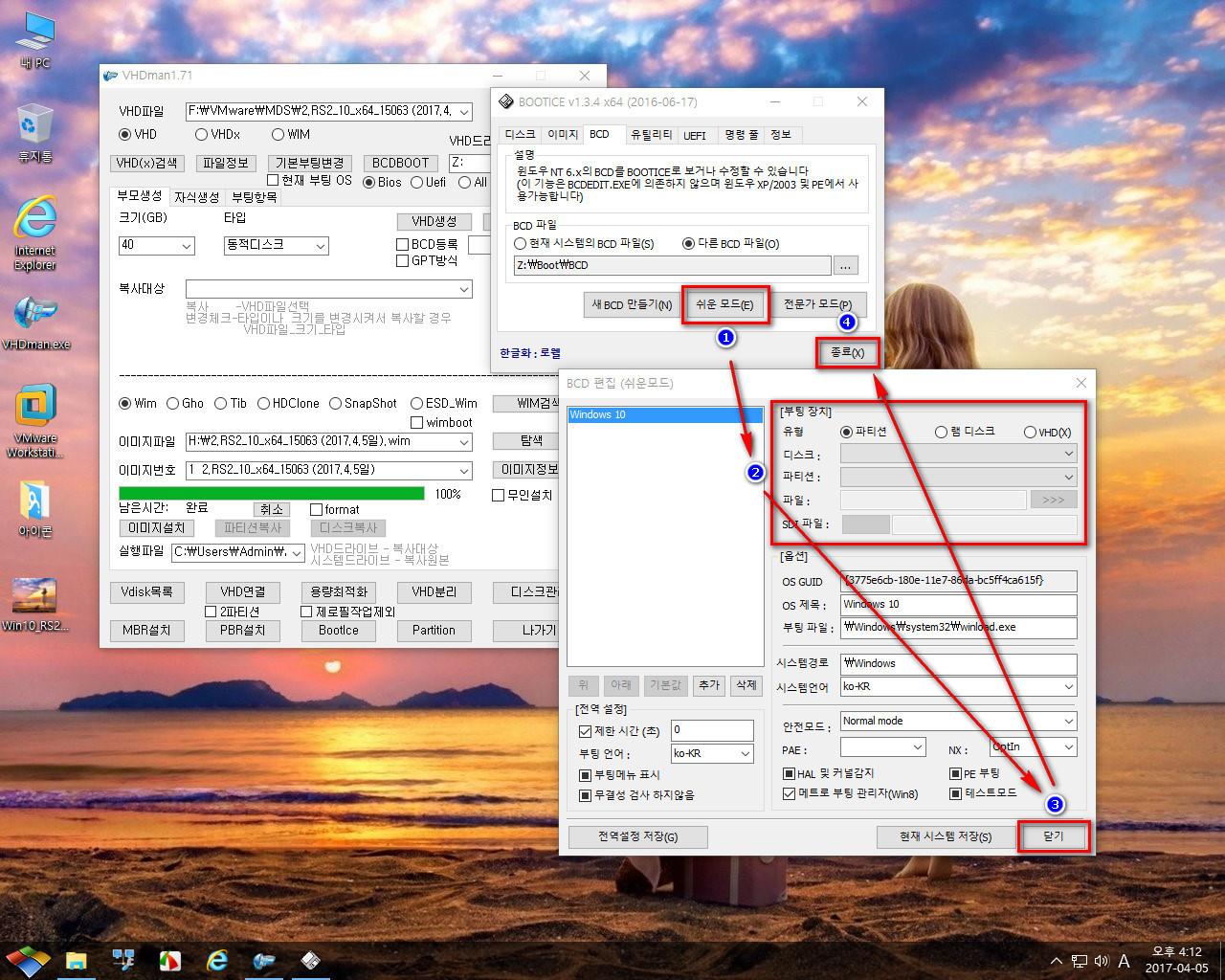
Task: Open the 디스크 tab in BOOTICE
Action: pos(520,135)
